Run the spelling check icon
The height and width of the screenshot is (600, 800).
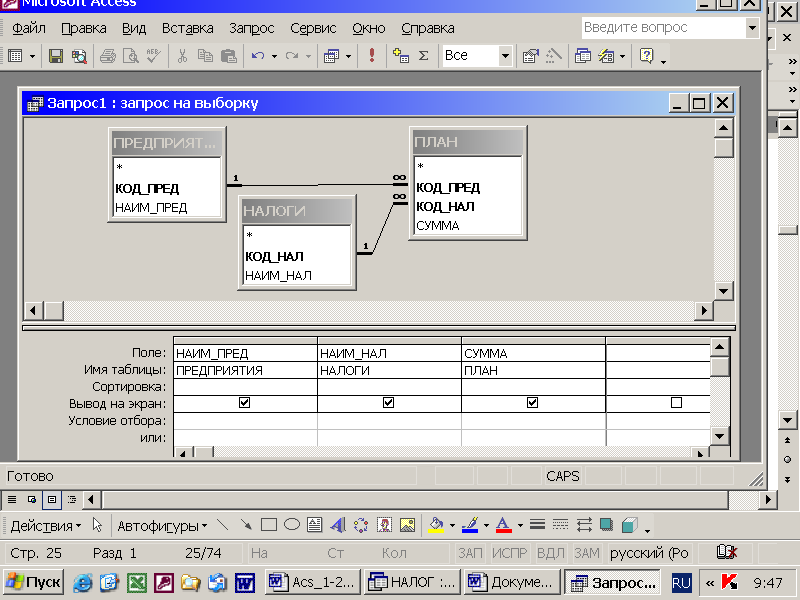click(153, 56)
